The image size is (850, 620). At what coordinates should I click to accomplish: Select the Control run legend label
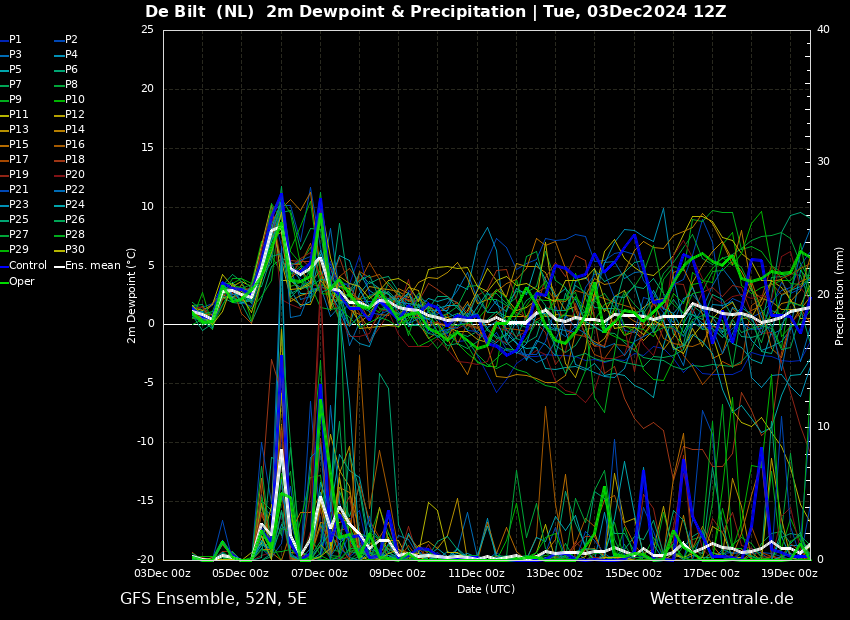[x=28, y=266]
